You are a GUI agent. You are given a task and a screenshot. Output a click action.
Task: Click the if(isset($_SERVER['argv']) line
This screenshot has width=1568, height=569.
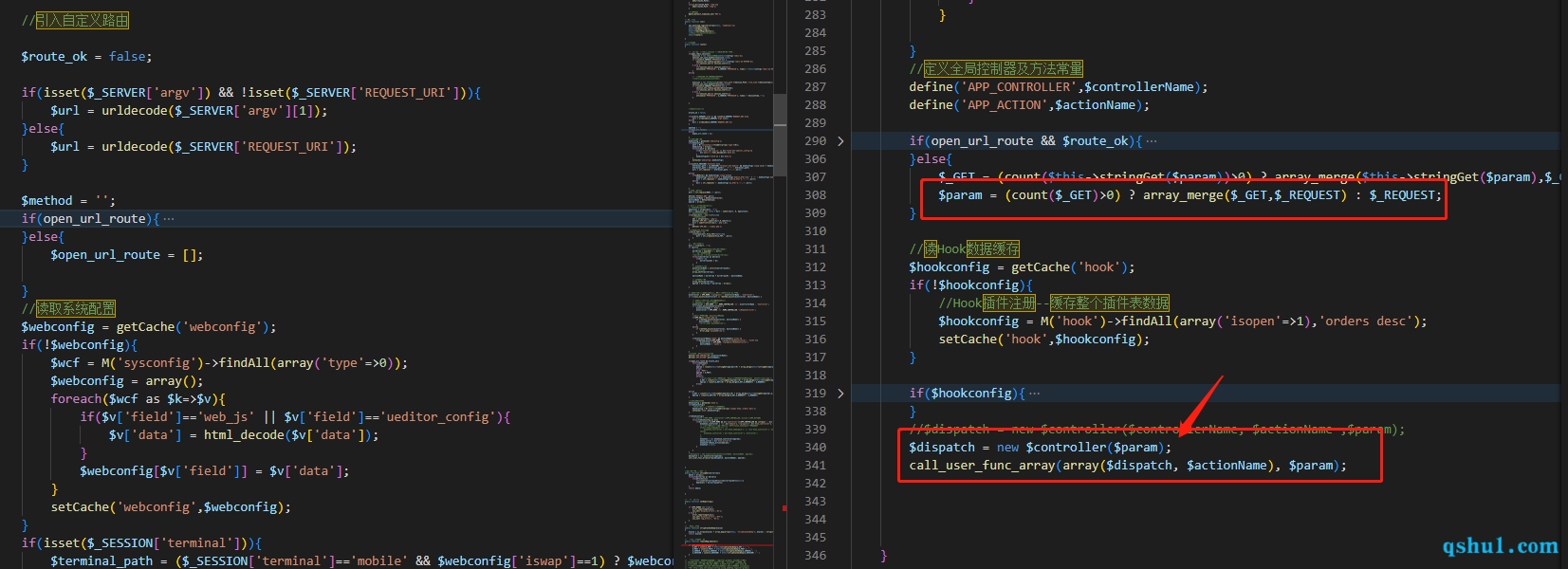point(251,93)
